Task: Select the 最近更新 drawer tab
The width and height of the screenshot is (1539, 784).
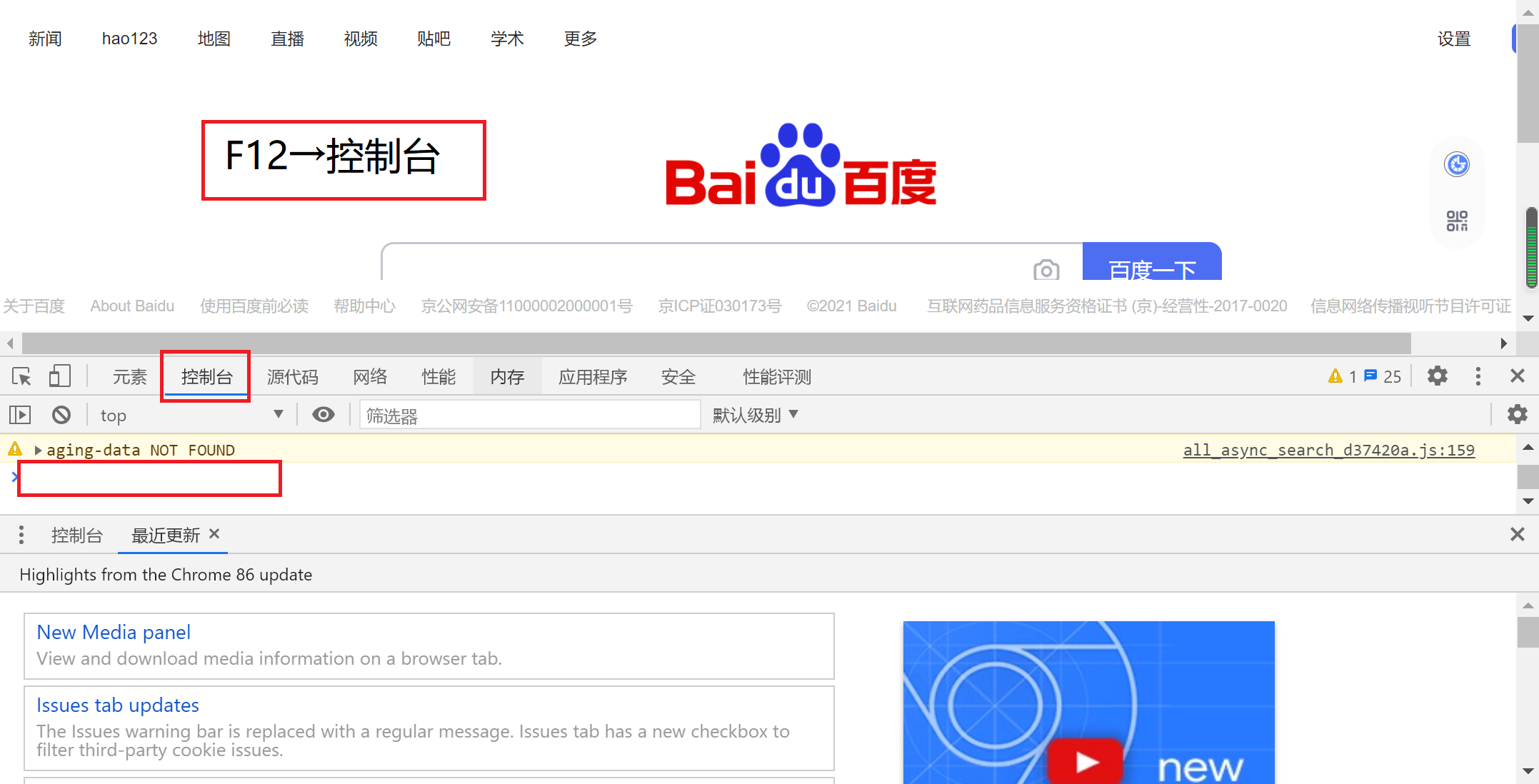Action: [x=165, y=535]
